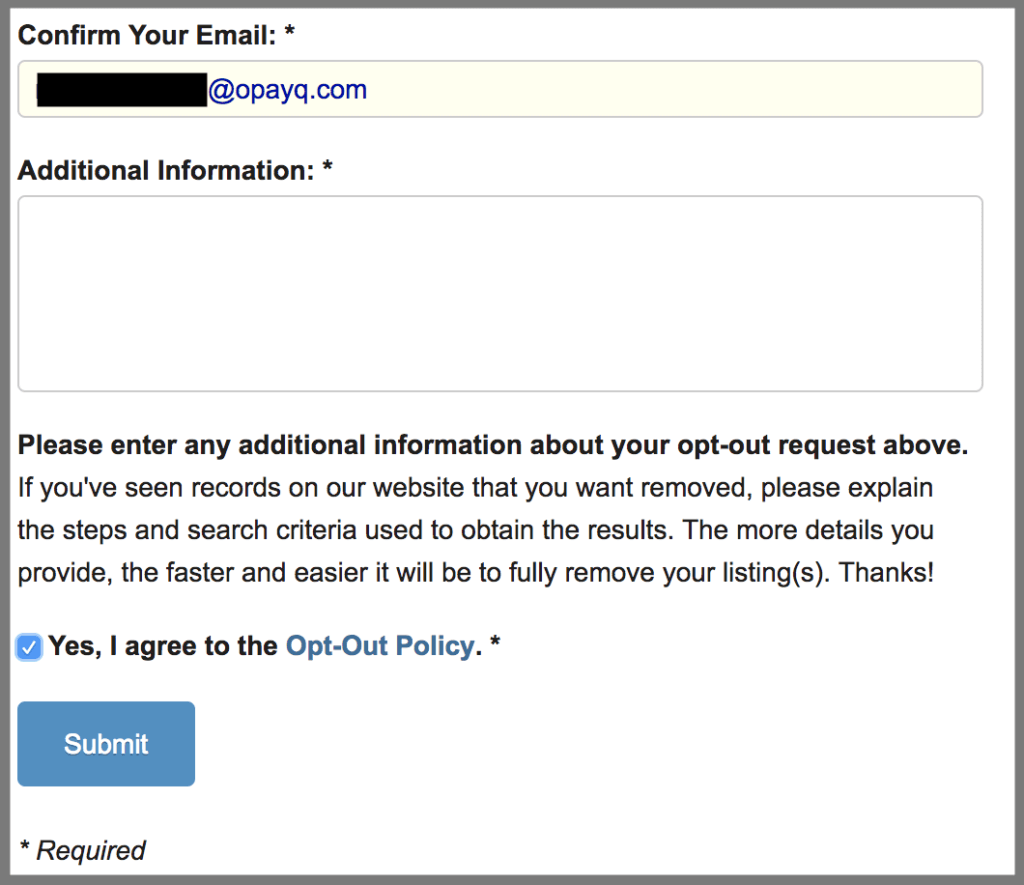
Task: Click the blacked-out email username portion
Action: click(121, 90)
